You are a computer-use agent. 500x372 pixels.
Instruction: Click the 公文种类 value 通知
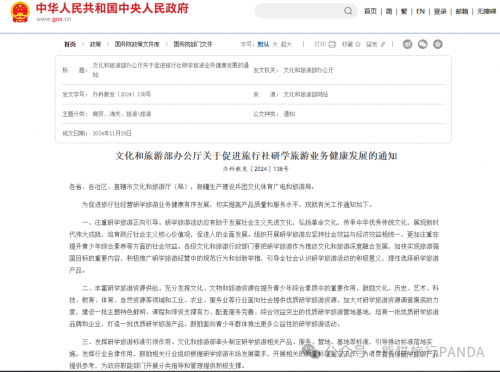click(x=289, y=114)
